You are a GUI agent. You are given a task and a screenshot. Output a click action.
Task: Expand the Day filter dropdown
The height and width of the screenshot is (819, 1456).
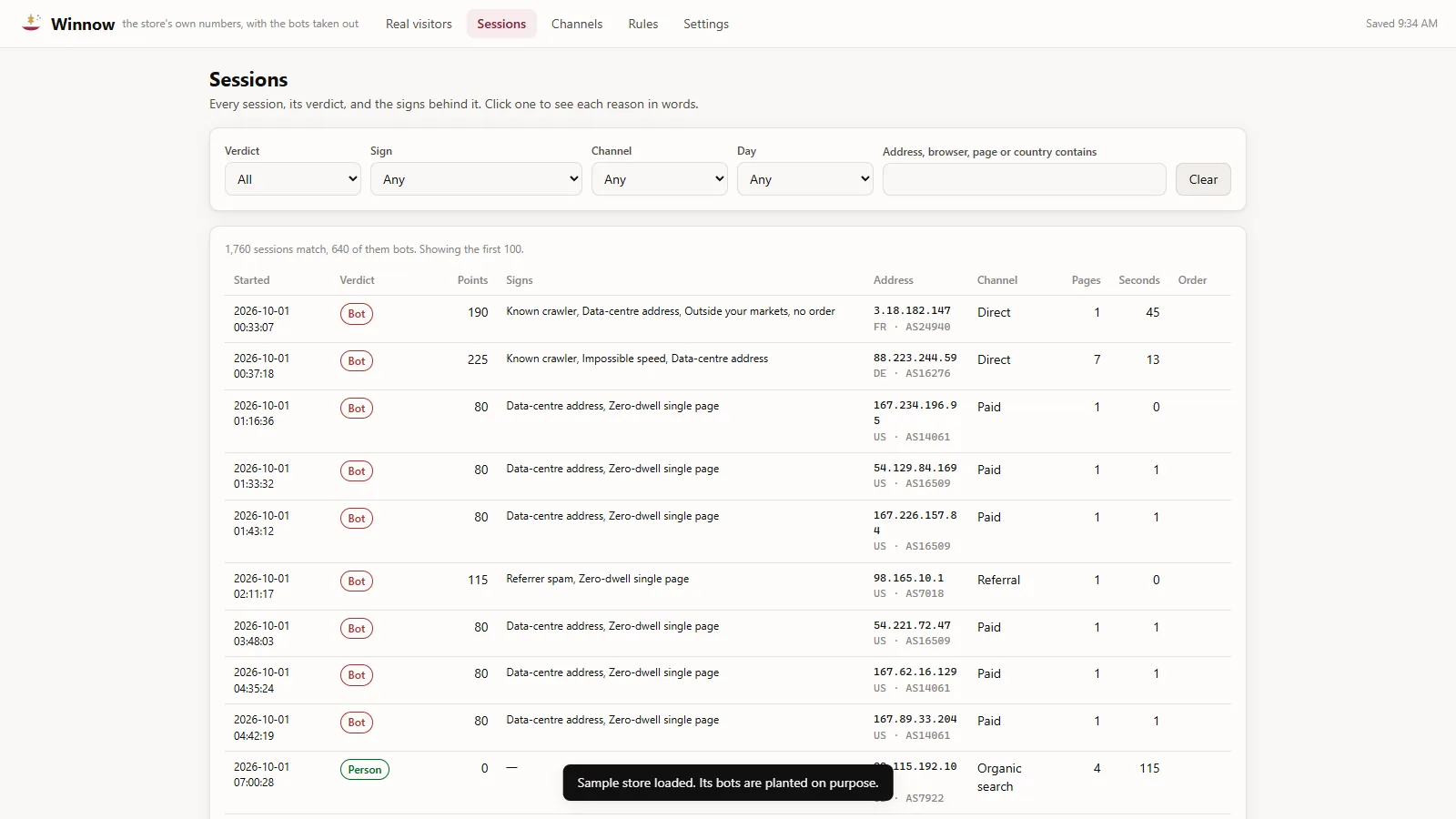point(805,179)
